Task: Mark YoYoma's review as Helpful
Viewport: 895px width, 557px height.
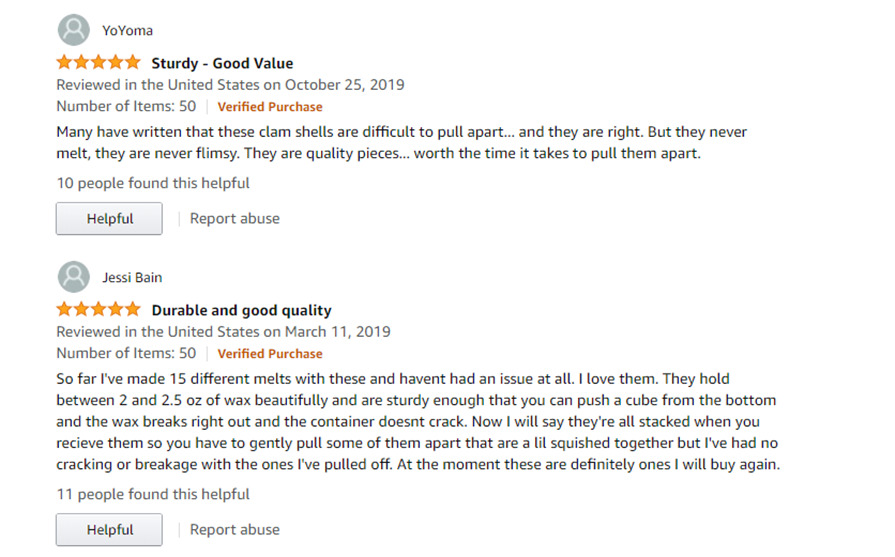Action: [109, 219]
